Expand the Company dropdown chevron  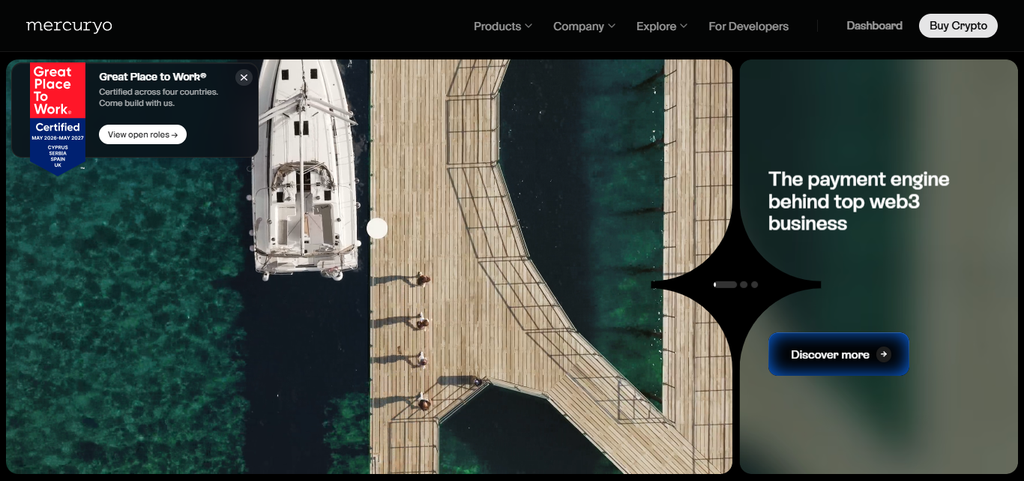point(611,26)
